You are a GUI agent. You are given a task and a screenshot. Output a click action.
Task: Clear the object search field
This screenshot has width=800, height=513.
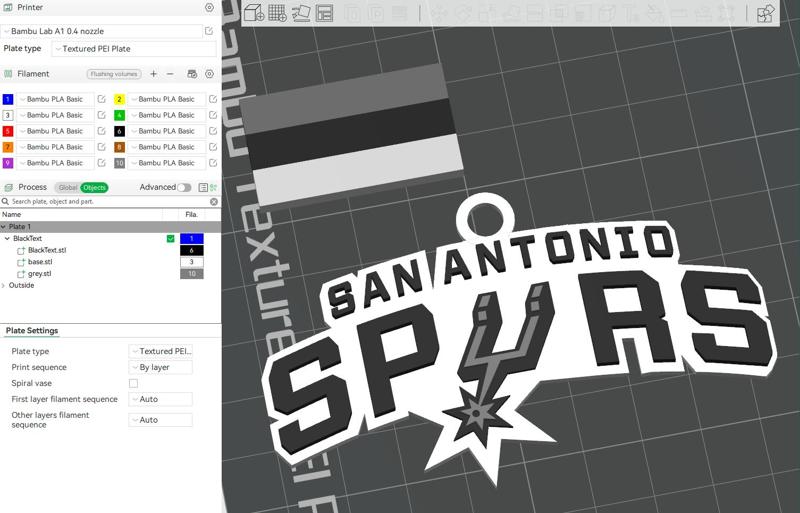click(214, 202)
